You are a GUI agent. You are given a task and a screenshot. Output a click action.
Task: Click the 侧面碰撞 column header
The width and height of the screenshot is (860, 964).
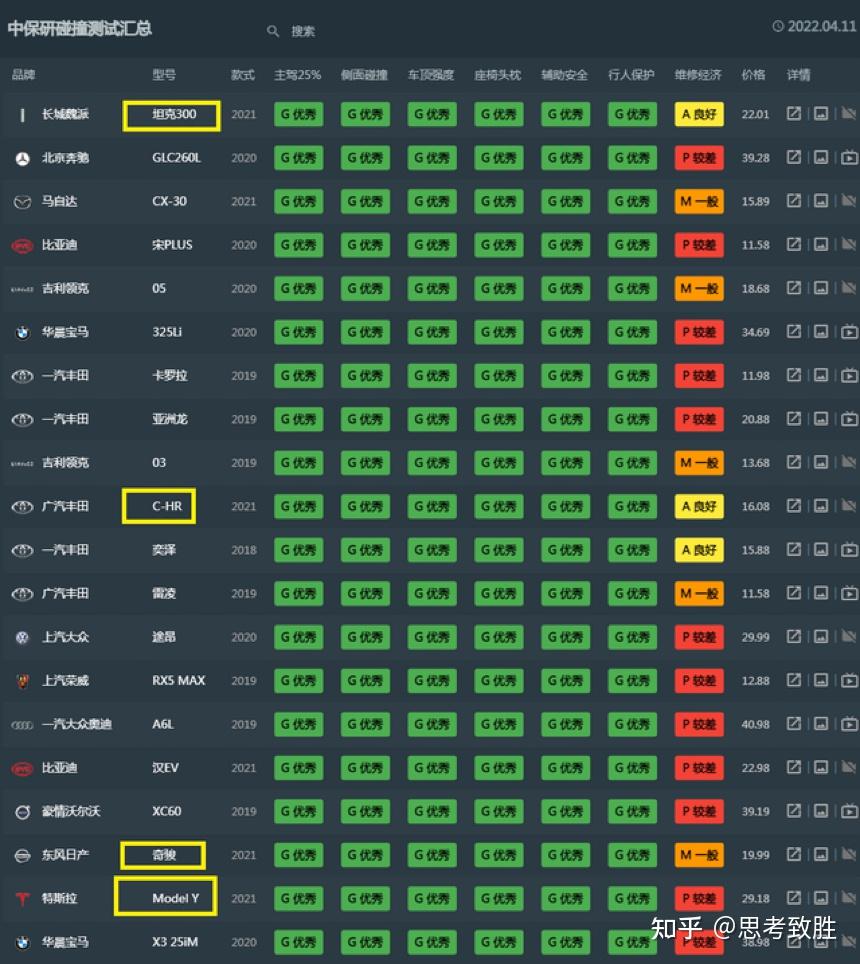(365, 75)
